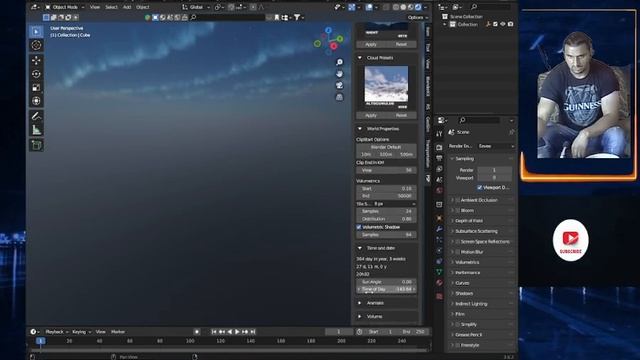
Task: Enable the Motion Blur checkbox
Action: tap(458, 252)
